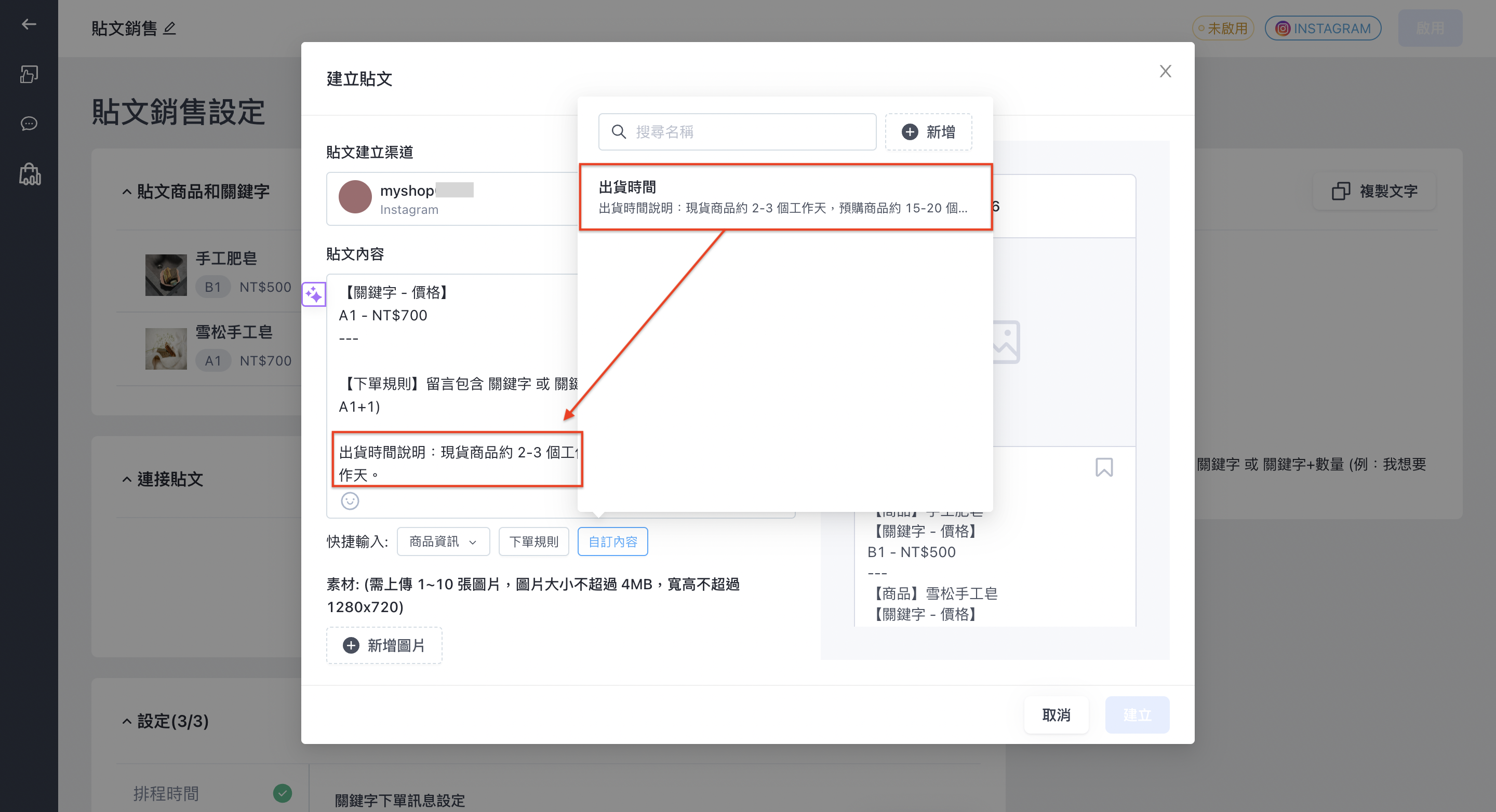
Task: Click the pencil icon beside 貼文銷售
Action: 169,28
